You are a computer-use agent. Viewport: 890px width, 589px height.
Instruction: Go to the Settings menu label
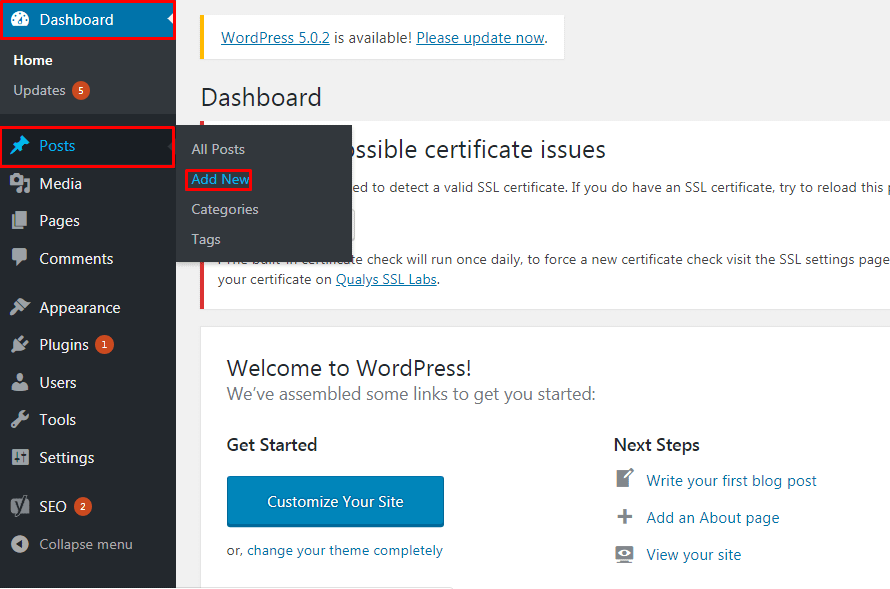tap(66, 458)
